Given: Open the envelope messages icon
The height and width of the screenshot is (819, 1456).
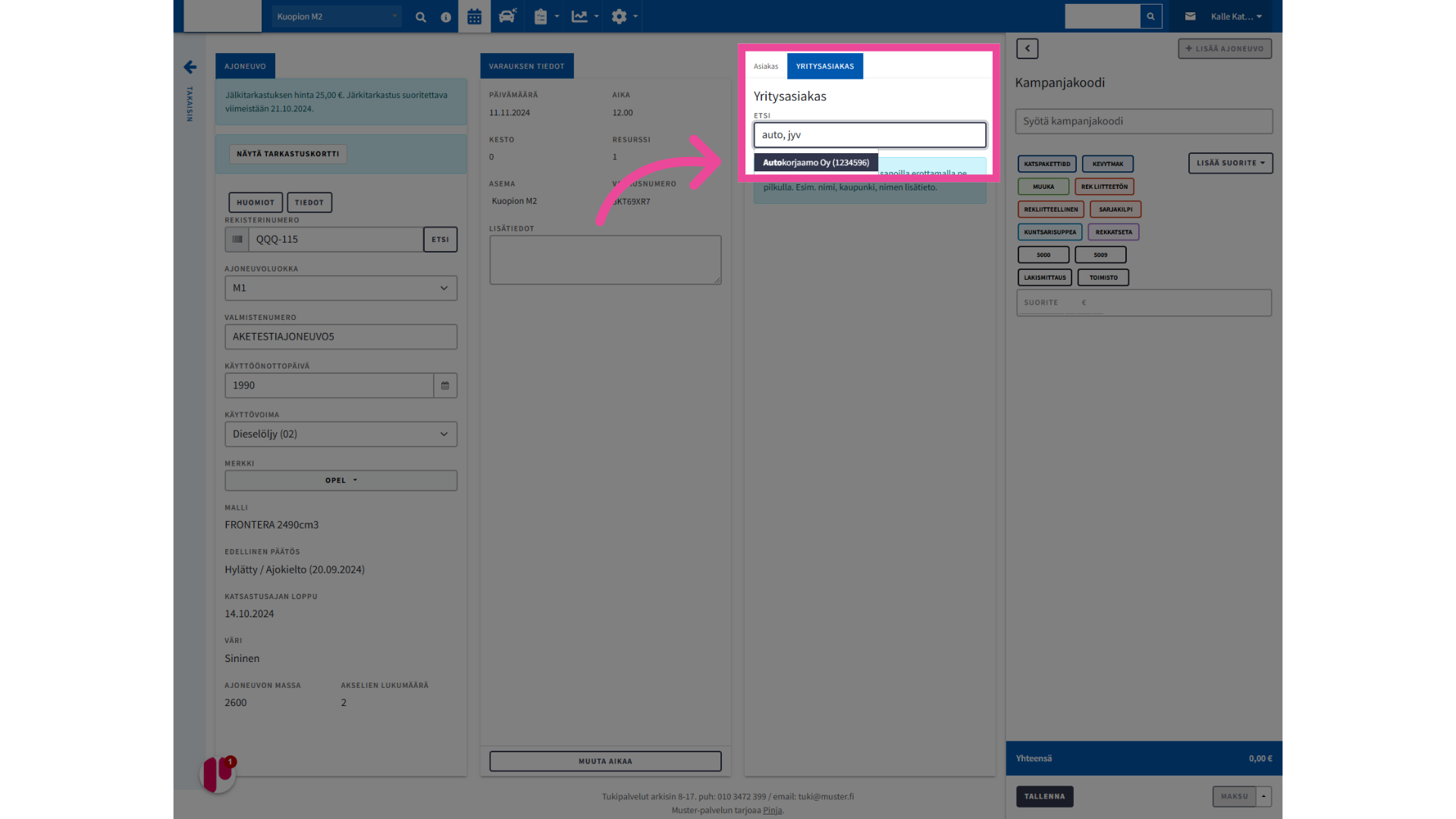Looking at the screenshot, I should [1191, 17].
